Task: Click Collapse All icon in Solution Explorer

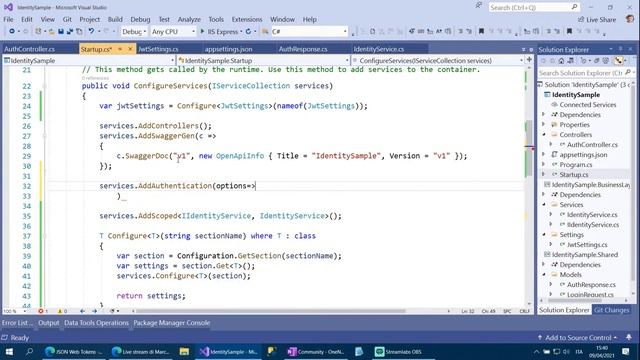Action: (x=596, y=61)
